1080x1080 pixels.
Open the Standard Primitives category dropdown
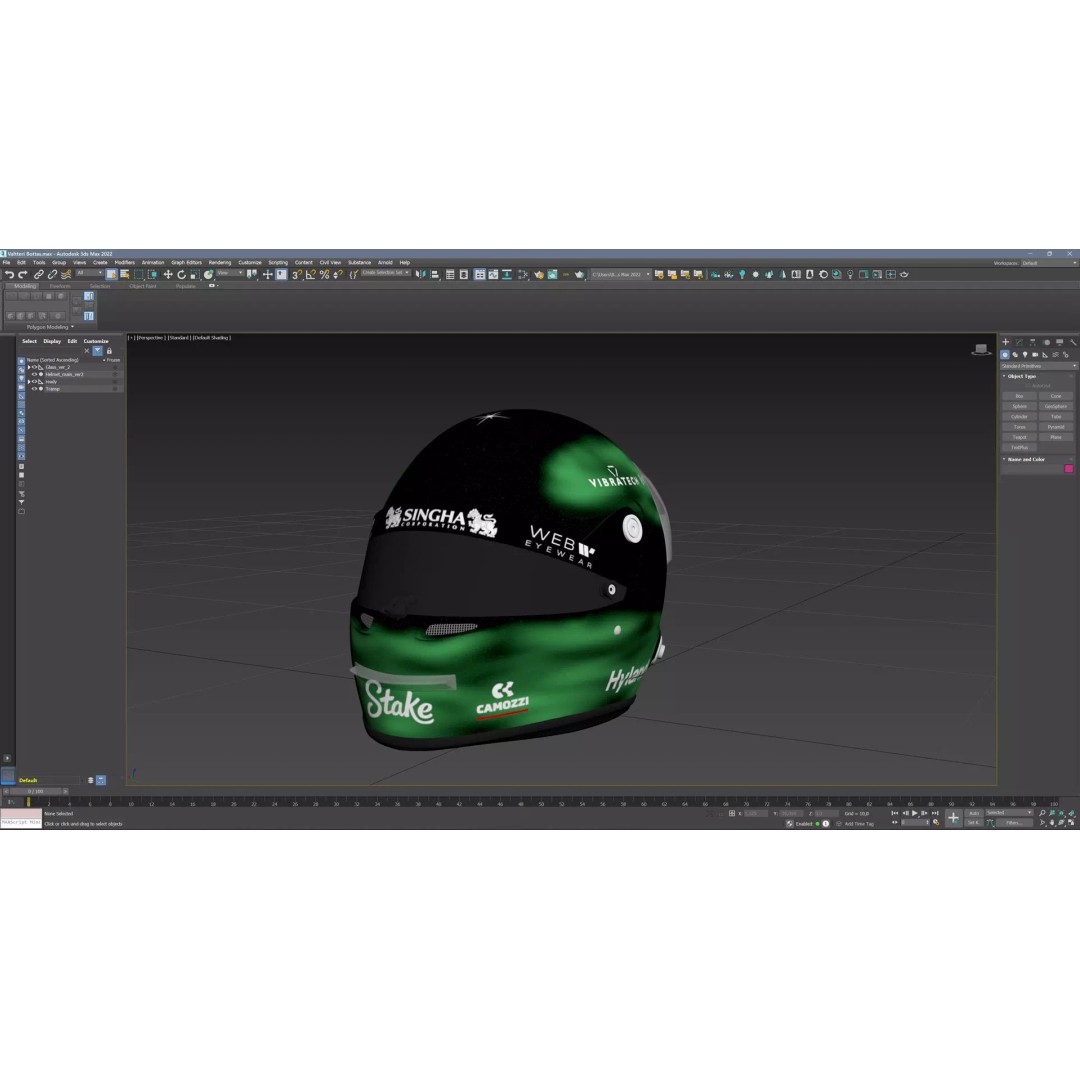tap(1039, 366)
